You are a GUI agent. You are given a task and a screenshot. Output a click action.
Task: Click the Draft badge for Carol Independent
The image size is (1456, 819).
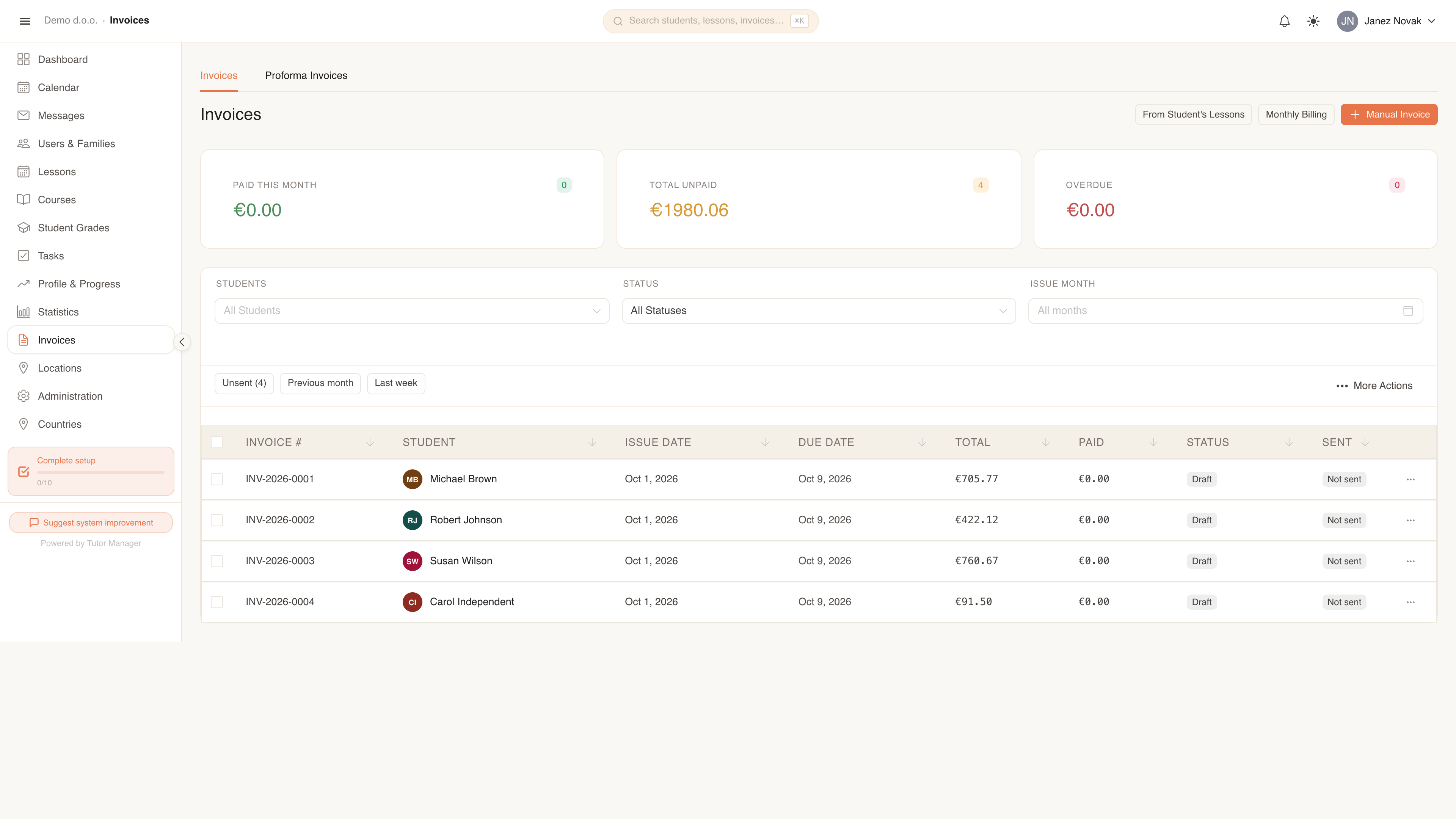pyautogui.click(x=1201, y=602)
